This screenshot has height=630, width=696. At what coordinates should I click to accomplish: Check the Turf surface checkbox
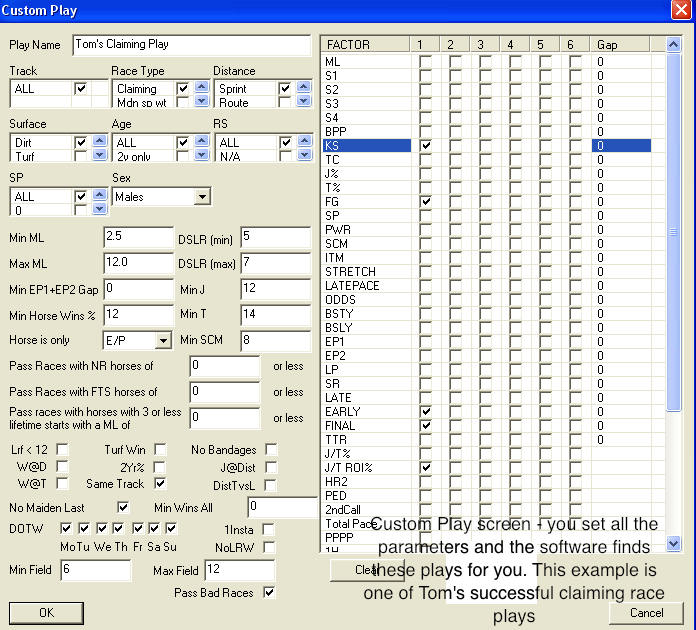click(80, 156)
